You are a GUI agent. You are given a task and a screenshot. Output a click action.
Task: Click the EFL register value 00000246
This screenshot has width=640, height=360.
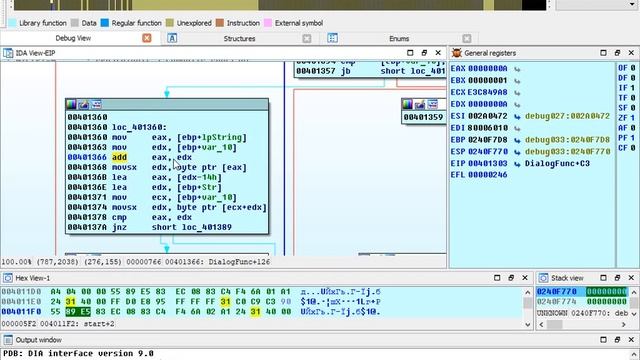487,175
